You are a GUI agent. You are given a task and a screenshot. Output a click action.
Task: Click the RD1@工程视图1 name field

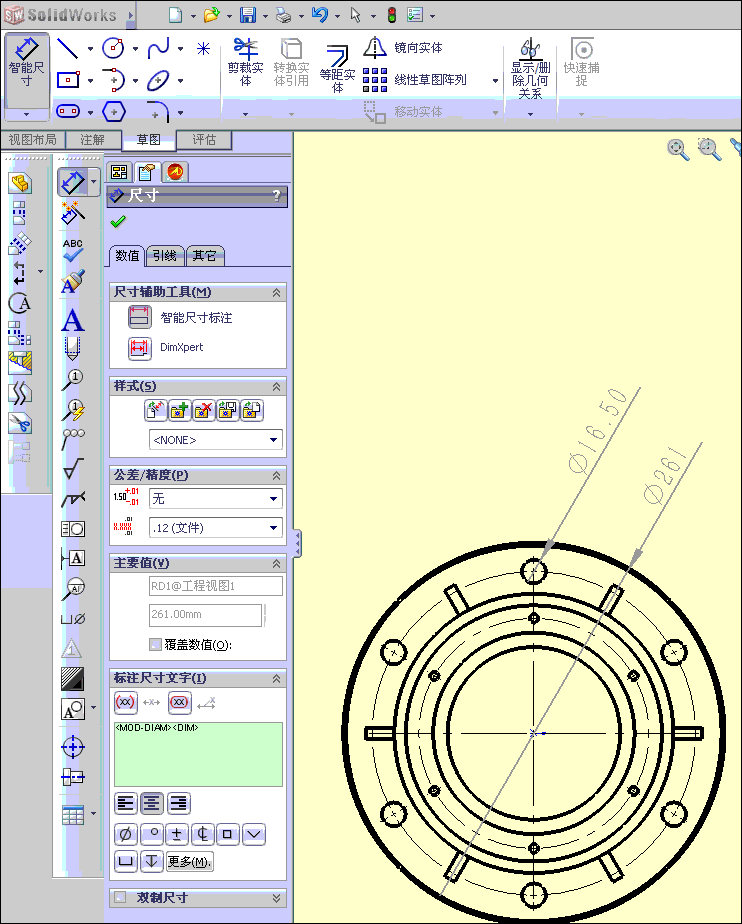point(216,586)
